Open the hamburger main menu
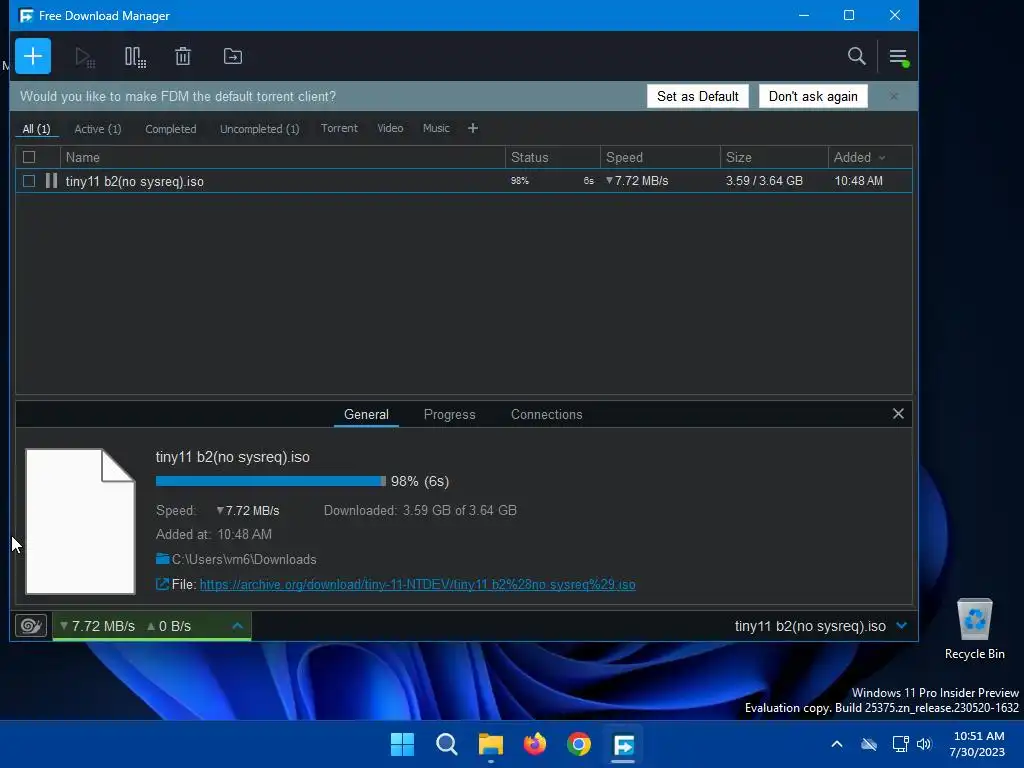 (x=899, y=57)
